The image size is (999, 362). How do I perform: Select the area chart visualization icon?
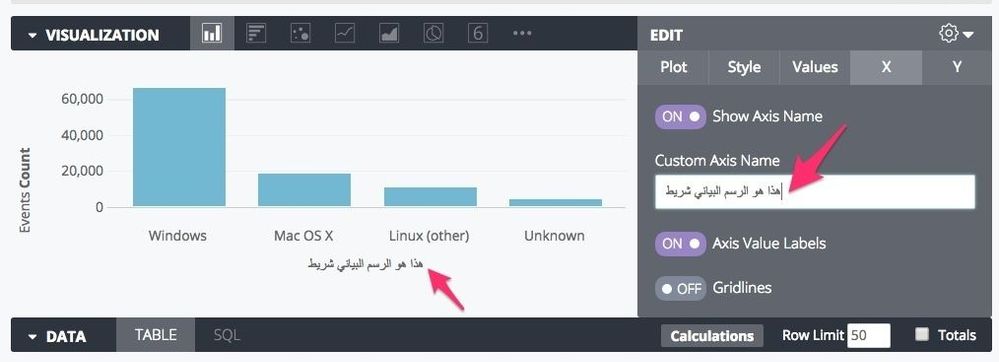point(389,34)
